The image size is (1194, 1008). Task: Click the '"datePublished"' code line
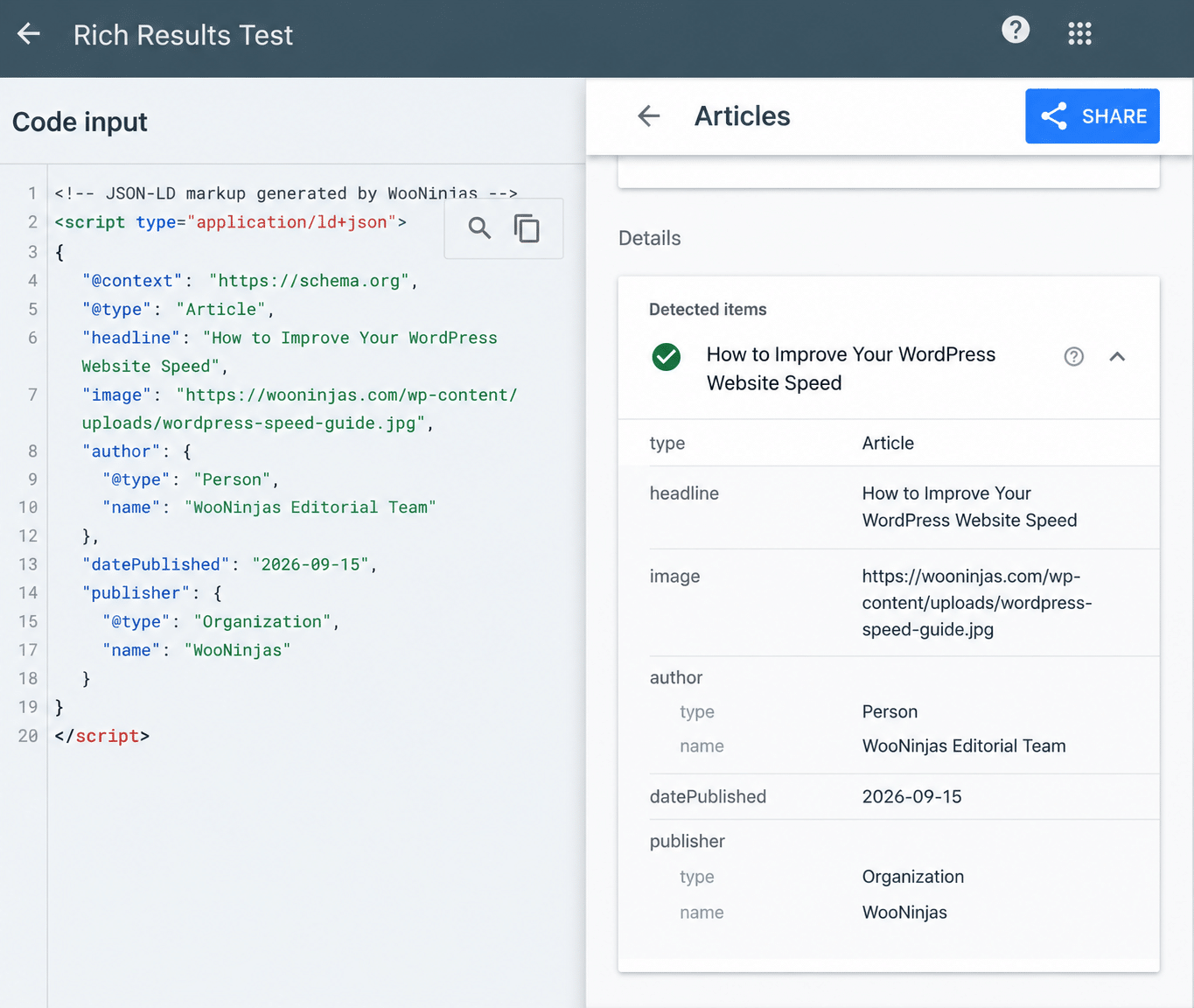click(x=229, y=564)
